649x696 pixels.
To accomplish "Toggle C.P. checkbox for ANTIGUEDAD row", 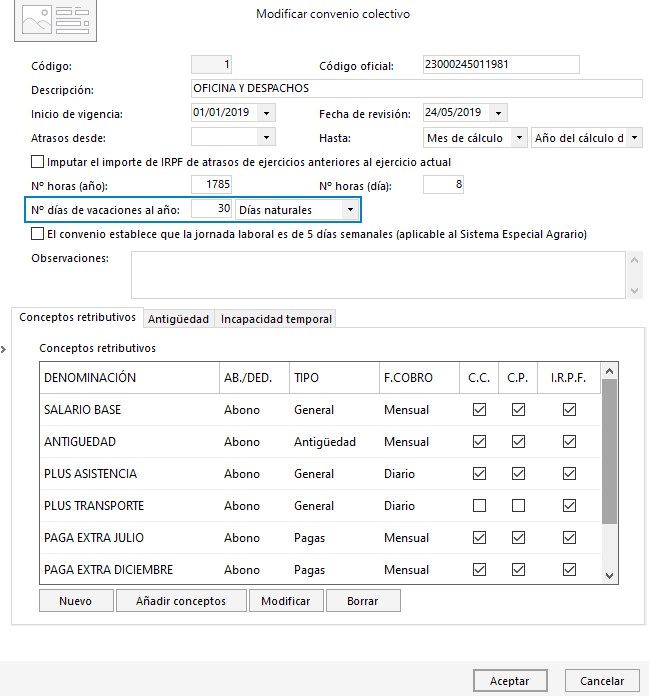I will point(518,442).
